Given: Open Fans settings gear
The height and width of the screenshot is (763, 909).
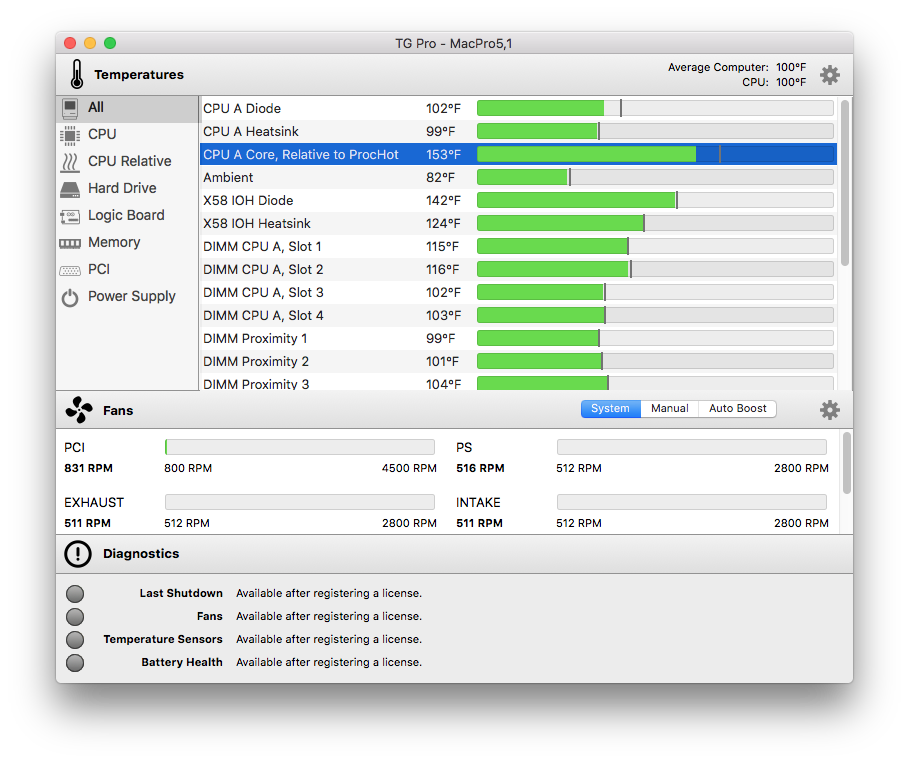Looking at the screenshot, I should 830,410.
